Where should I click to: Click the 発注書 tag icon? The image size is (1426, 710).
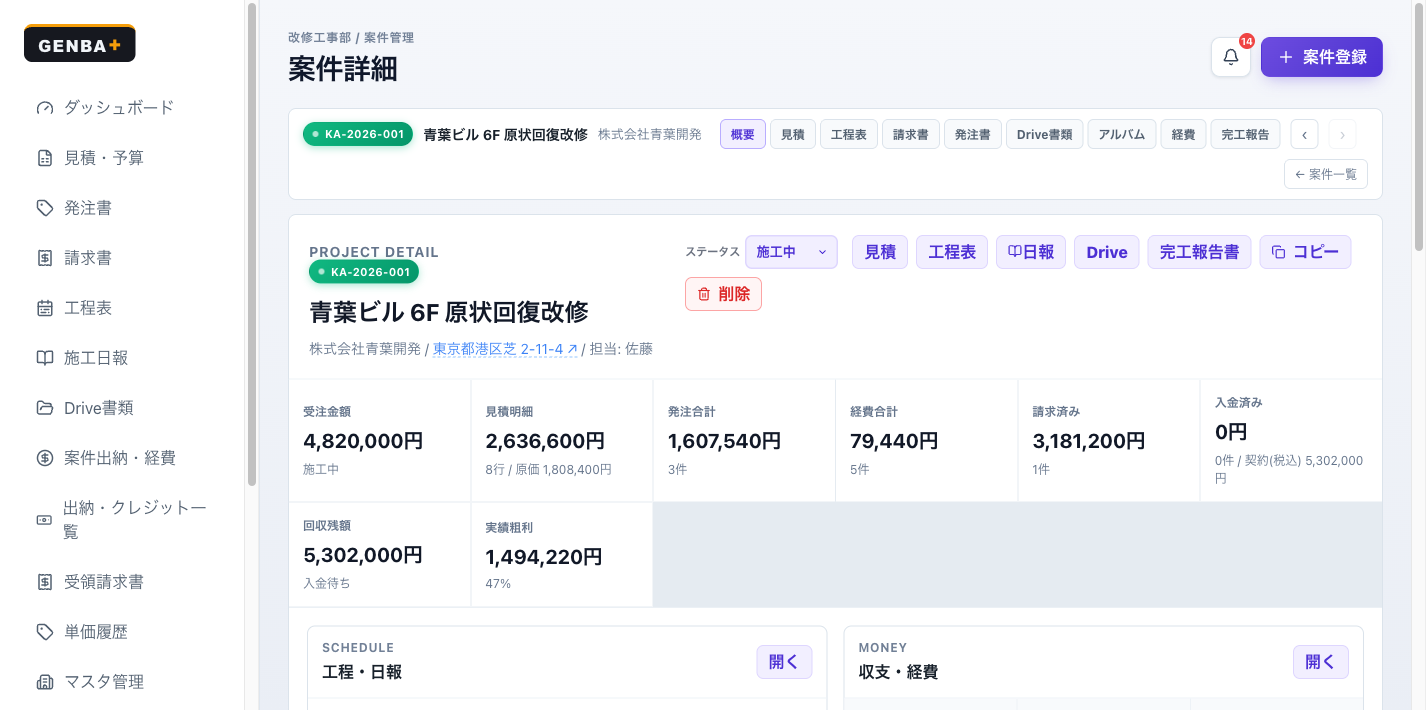(x=44, y=208)
